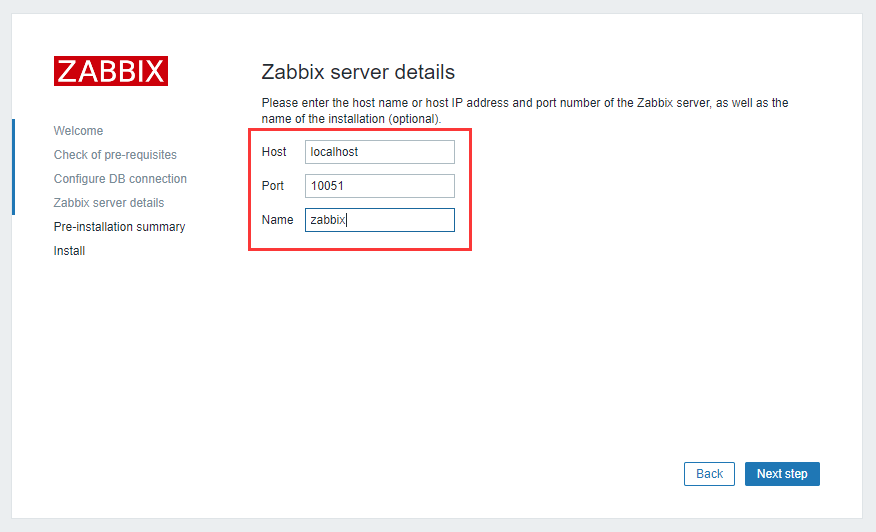Viewport: 876px width, 532px height.
Task: Click the red ZABBIX logo
Action: (111, 71)
